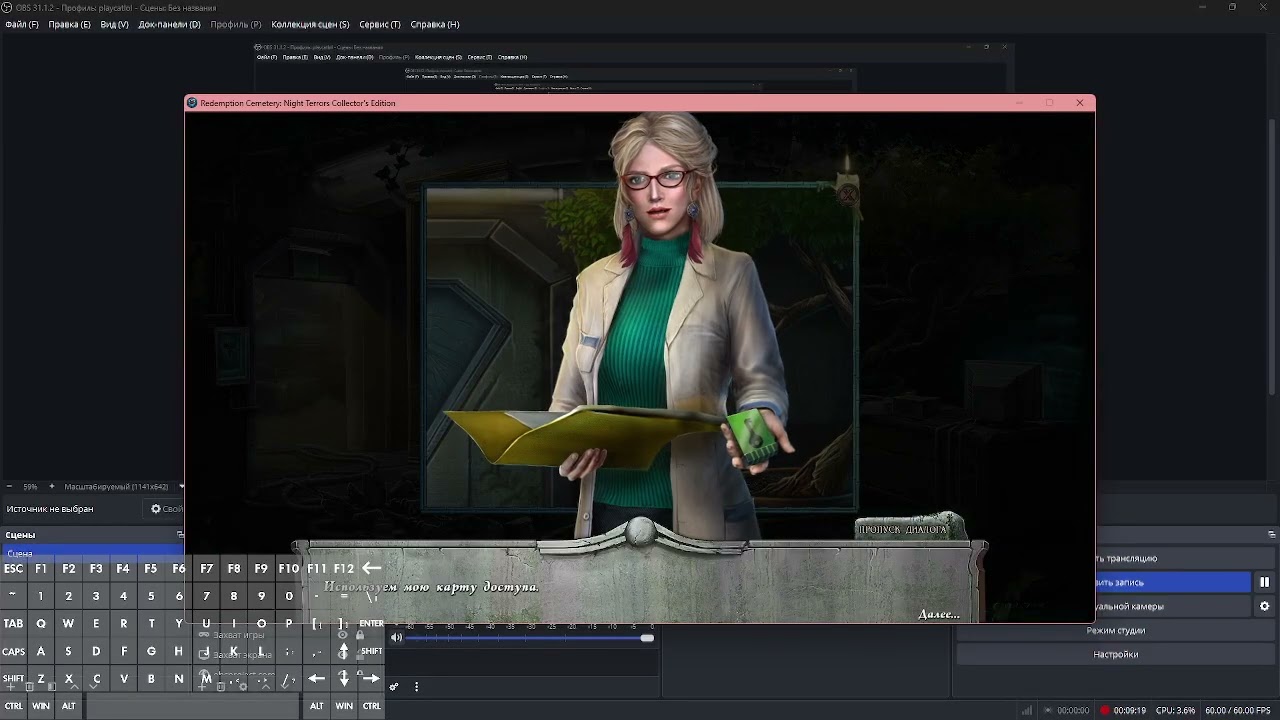Enable Режим студии
This screenshot has width=1280, height=720.
click(x=1116, y=630)
